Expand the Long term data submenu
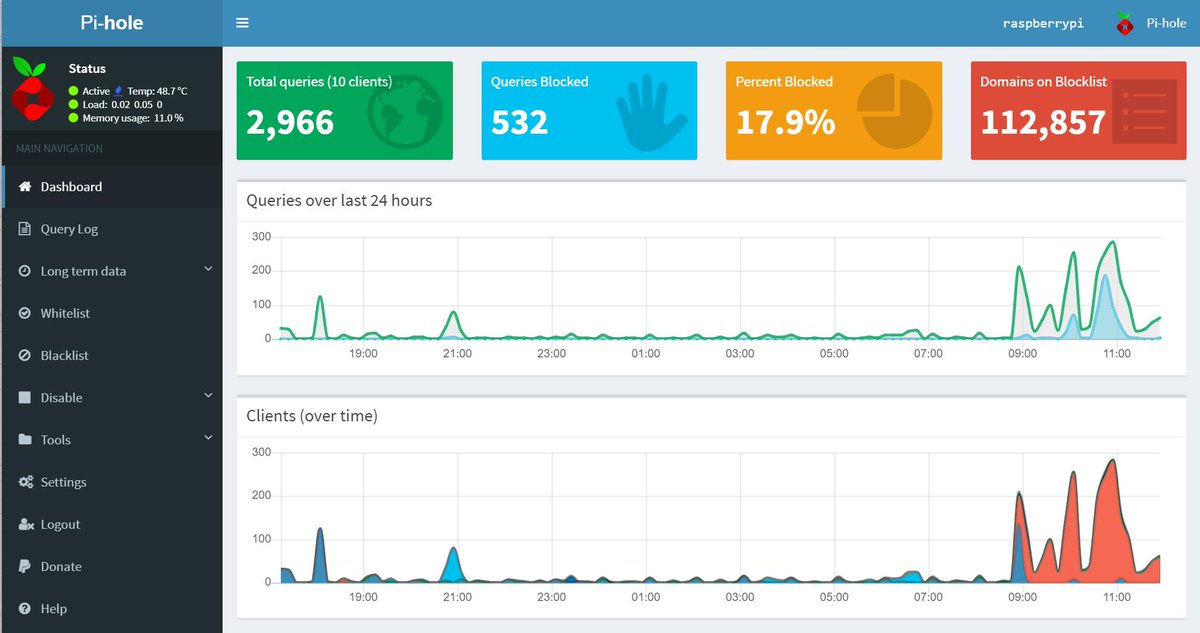Screen dimensions: 1200x633 [x=208, y=270]
